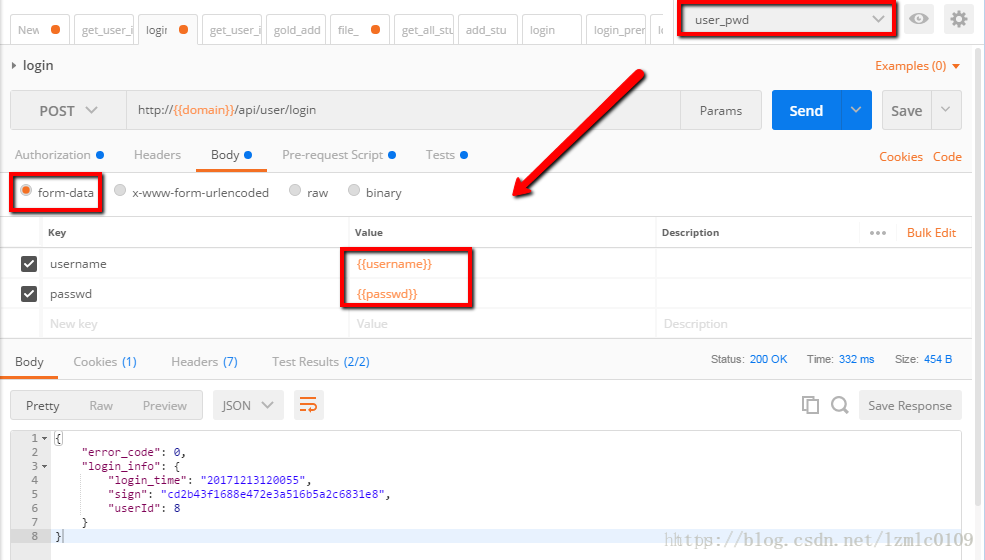
Task: Expand the Examples (0) dropdown
Action: (917, 66)
